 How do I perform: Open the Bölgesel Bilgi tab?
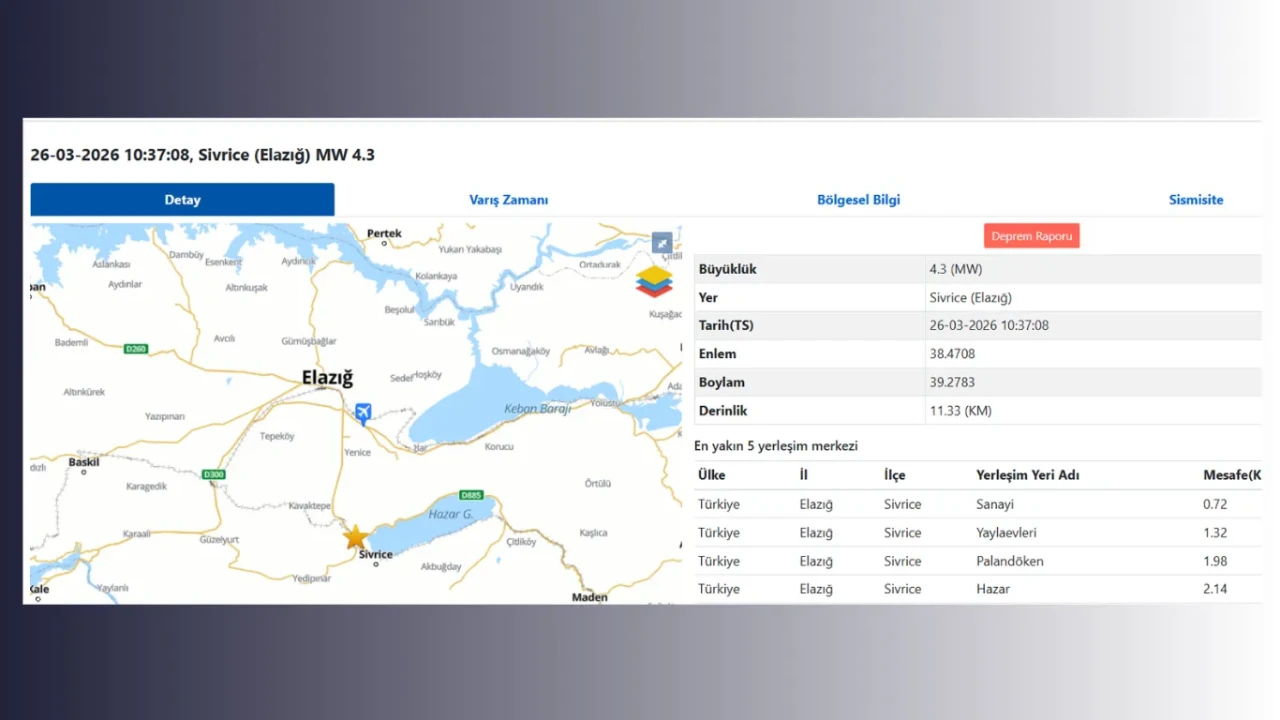coord(858,200)
